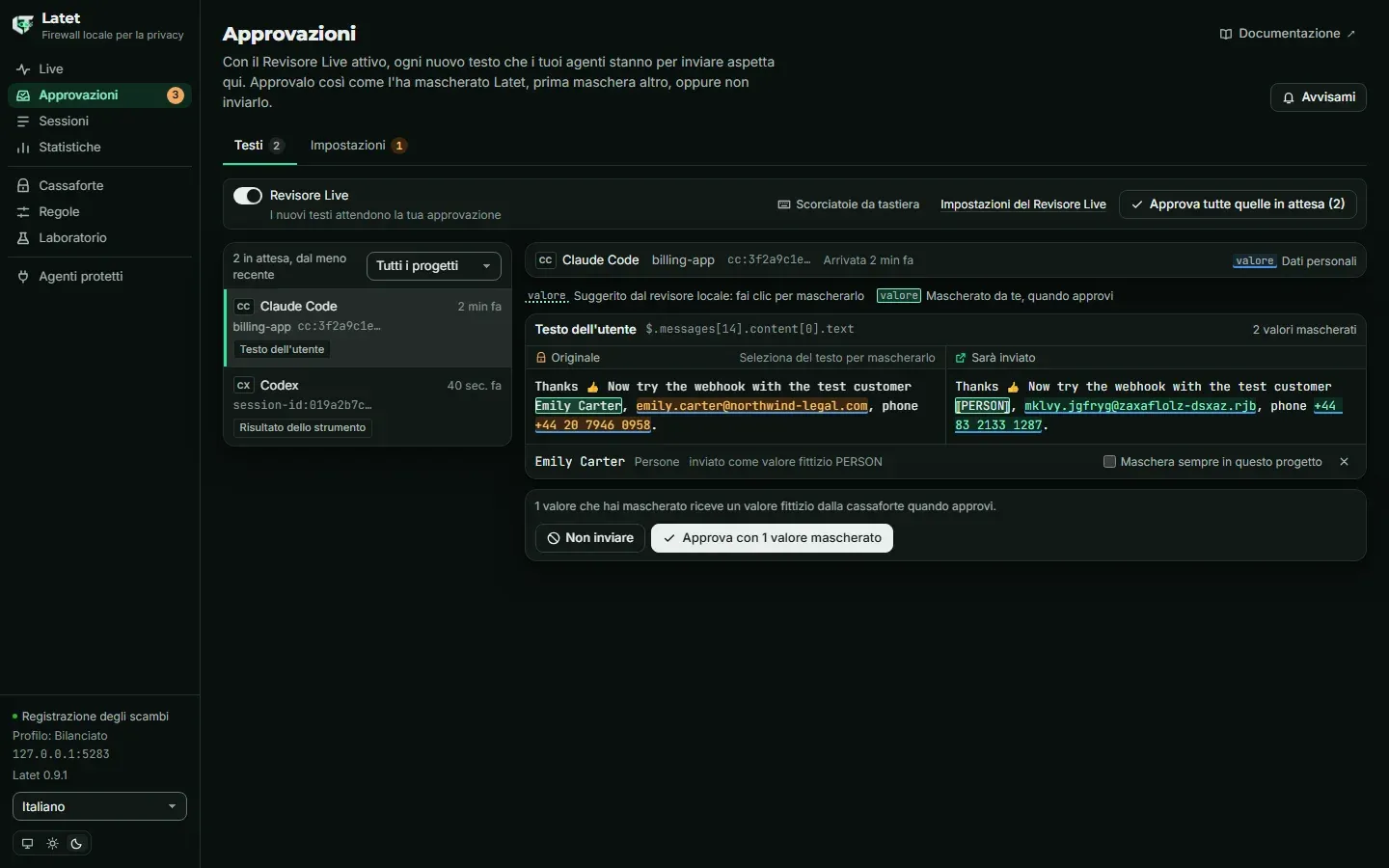Image resolution: width=1389 pixels, height=868 pixels.
Task: Click the original phone number +44 20 7946 0958
Action: [593, 425]
